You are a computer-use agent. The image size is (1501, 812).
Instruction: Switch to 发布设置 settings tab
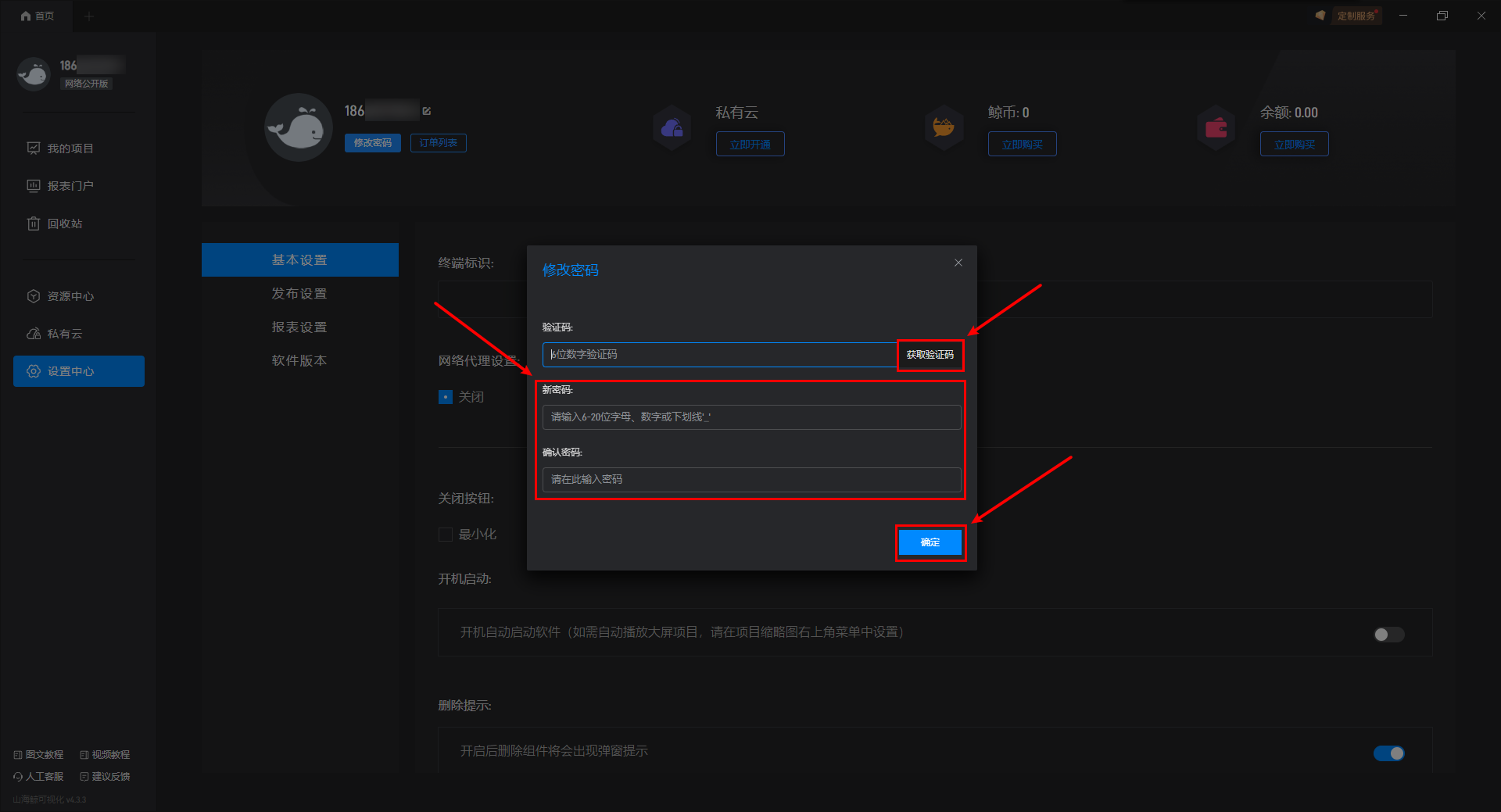point(299,294)
